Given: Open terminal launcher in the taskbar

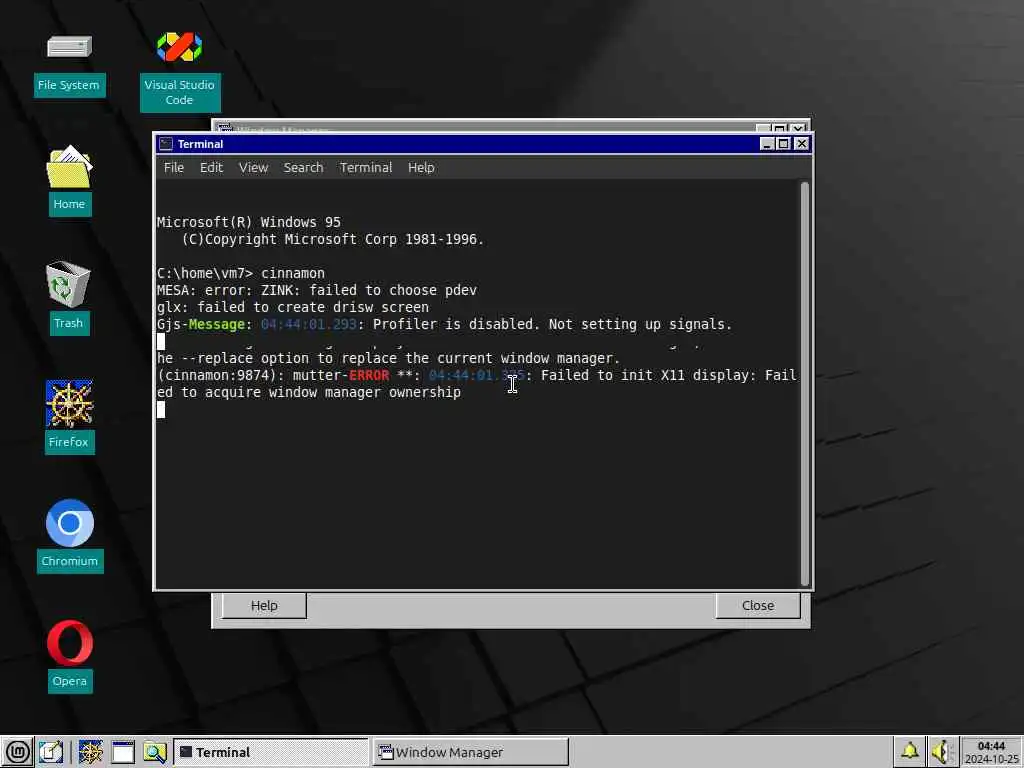Looking at the screenshot, I should 123,752.
